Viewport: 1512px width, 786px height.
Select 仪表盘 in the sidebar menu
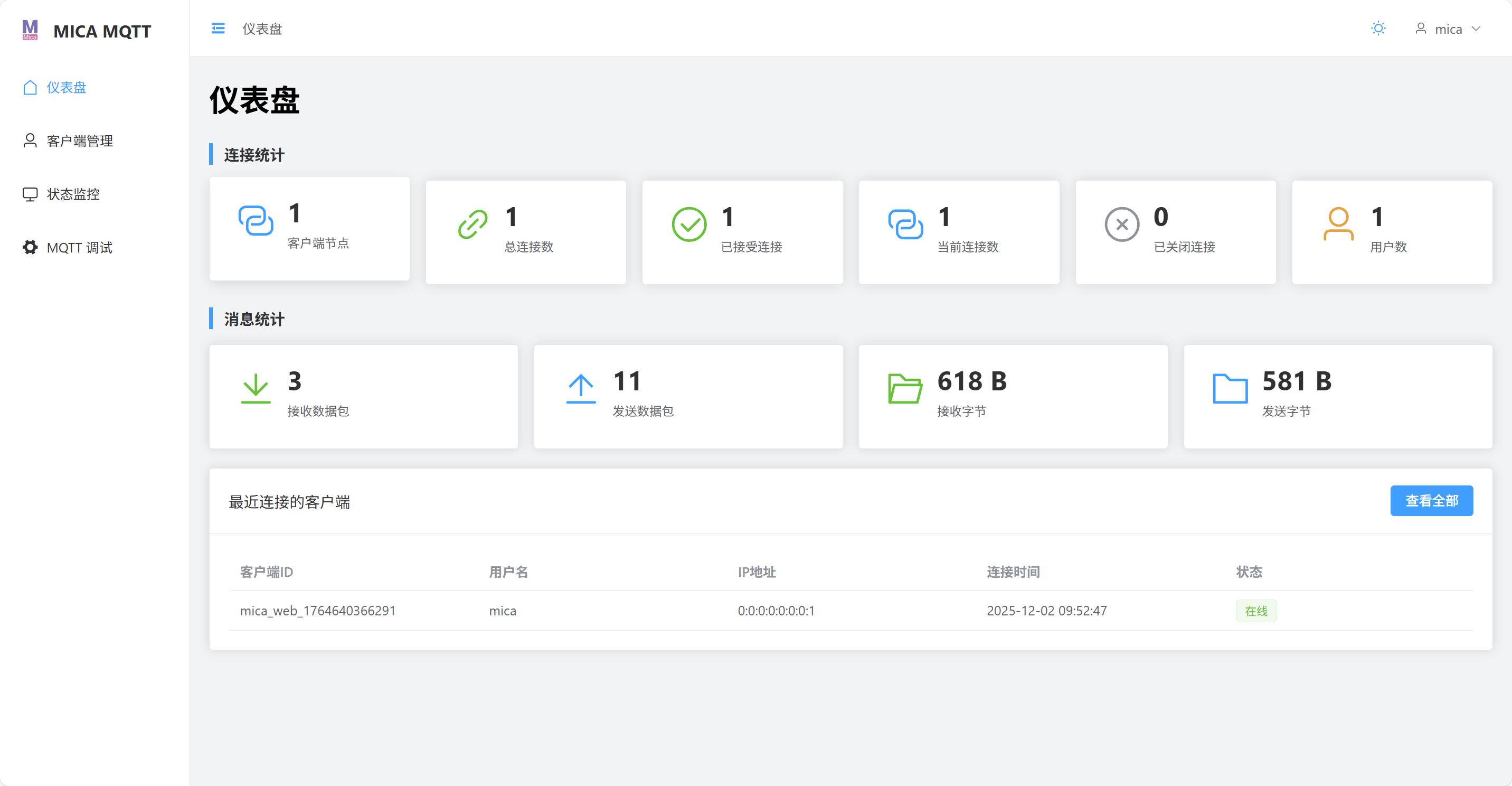click(67, 88)
